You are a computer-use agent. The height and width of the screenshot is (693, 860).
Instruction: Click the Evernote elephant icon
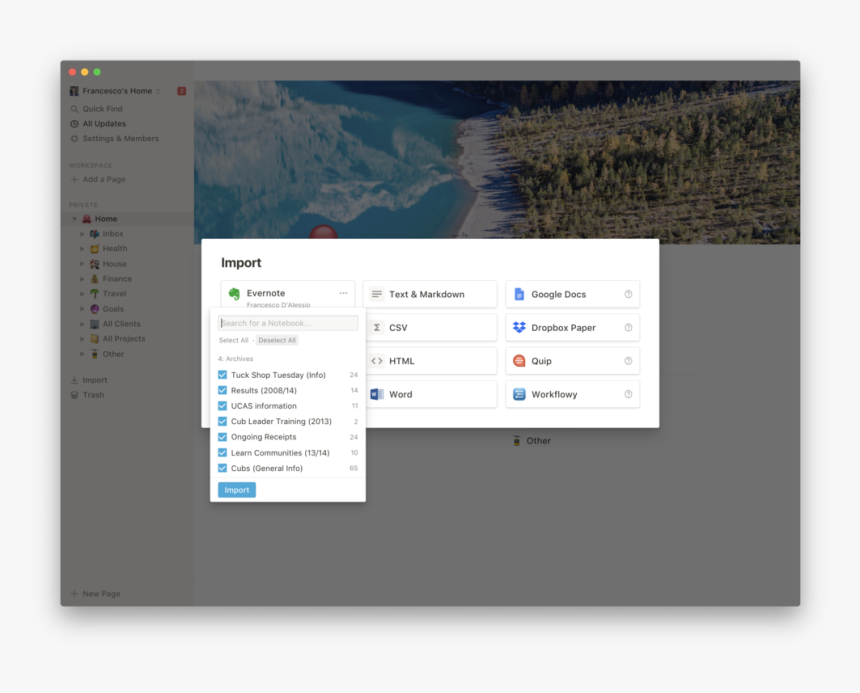(x=234, y=294)
